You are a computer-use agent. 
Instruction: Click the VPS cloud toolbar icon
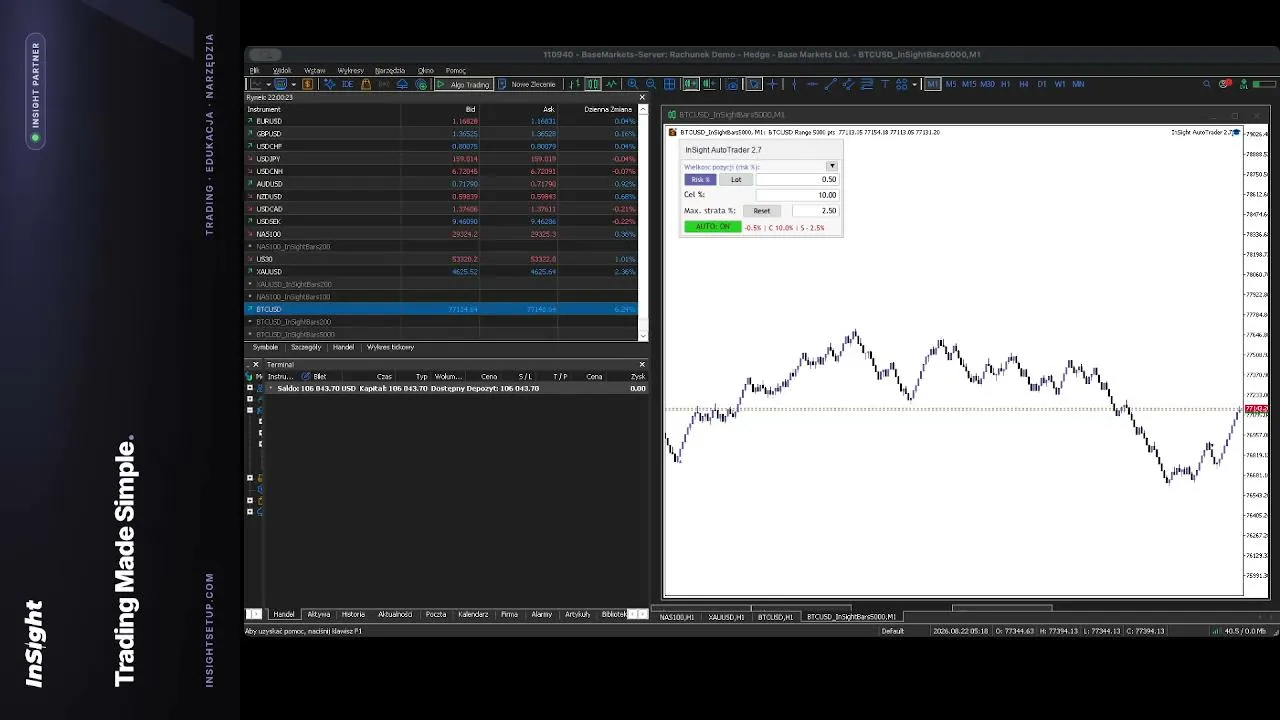(x=400, y=84)
